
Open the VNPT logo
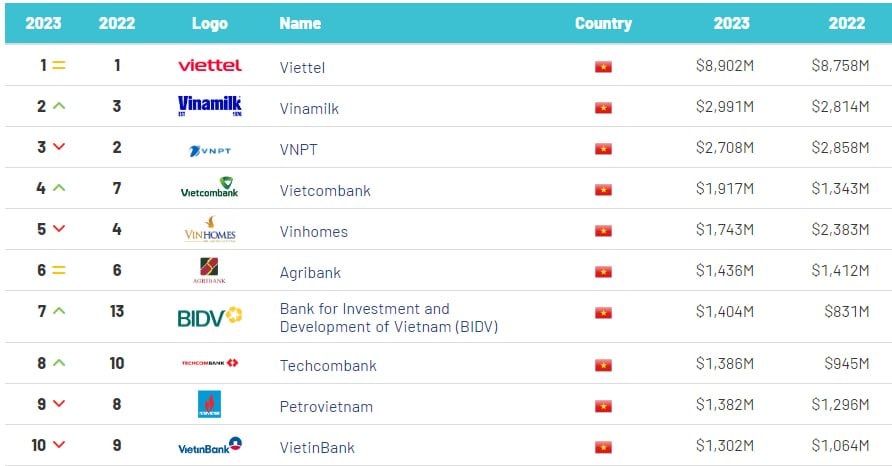coord(210,151)
